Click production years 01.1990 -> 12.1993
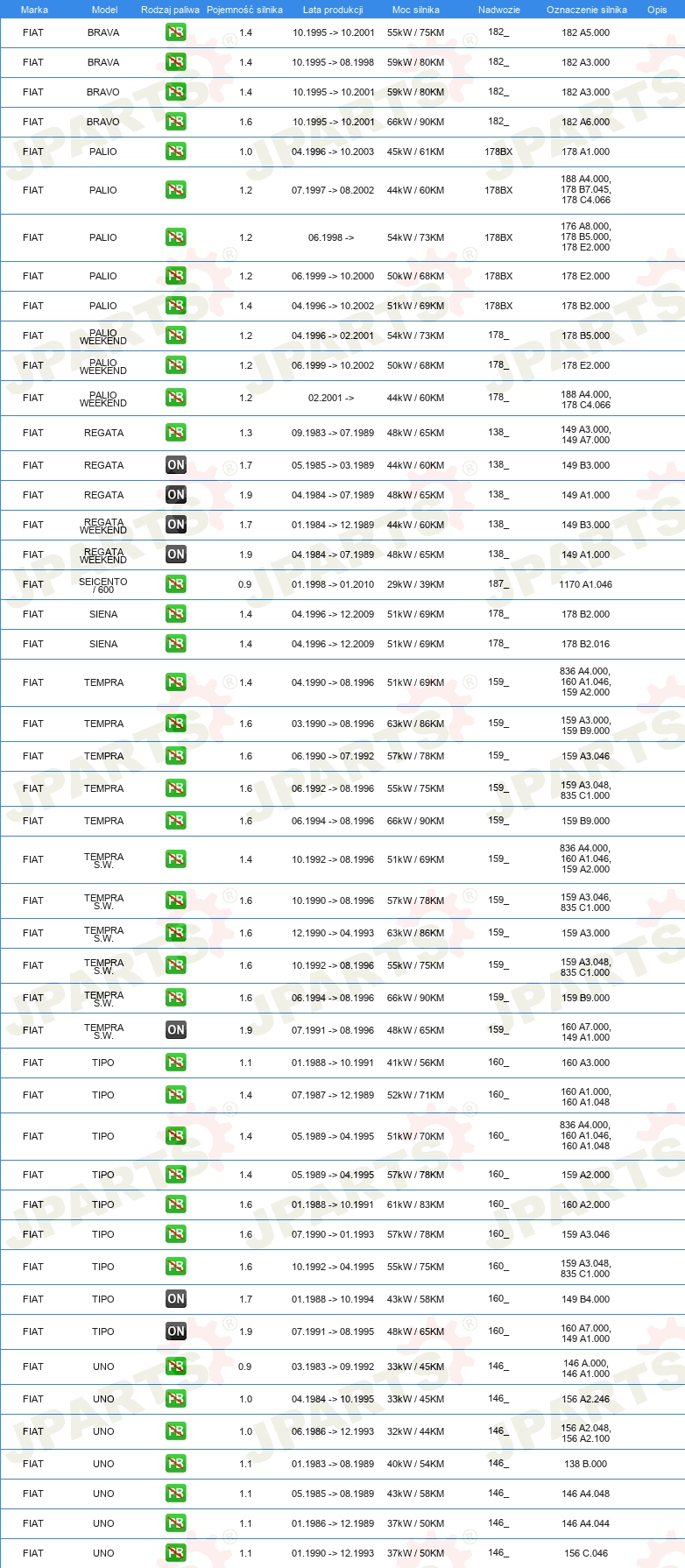This screenshot has width=685, height=1568. (333, 1553)
